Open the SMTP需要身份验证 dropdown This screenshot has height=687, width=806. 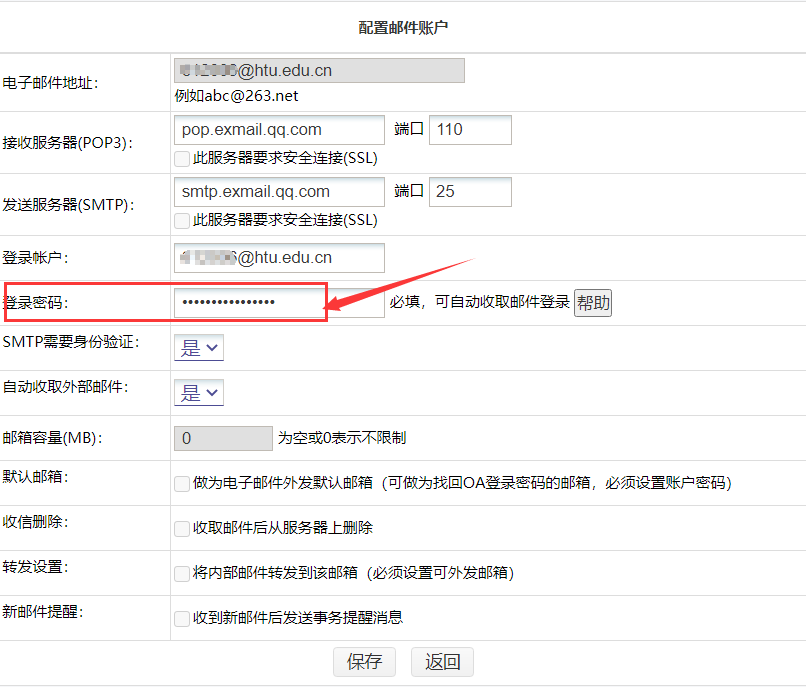coord(199,348)
